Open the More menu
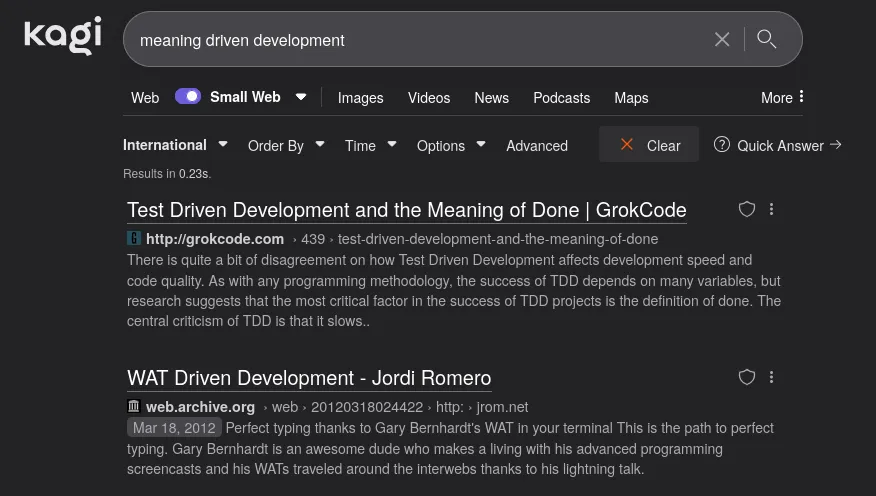 pyautogui.click(x=782, y=98)
